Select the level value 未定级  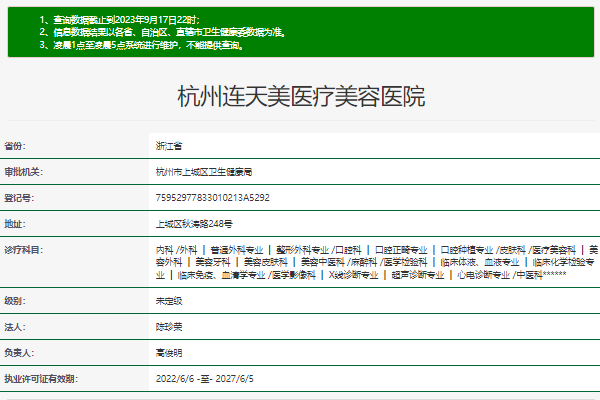168,300
